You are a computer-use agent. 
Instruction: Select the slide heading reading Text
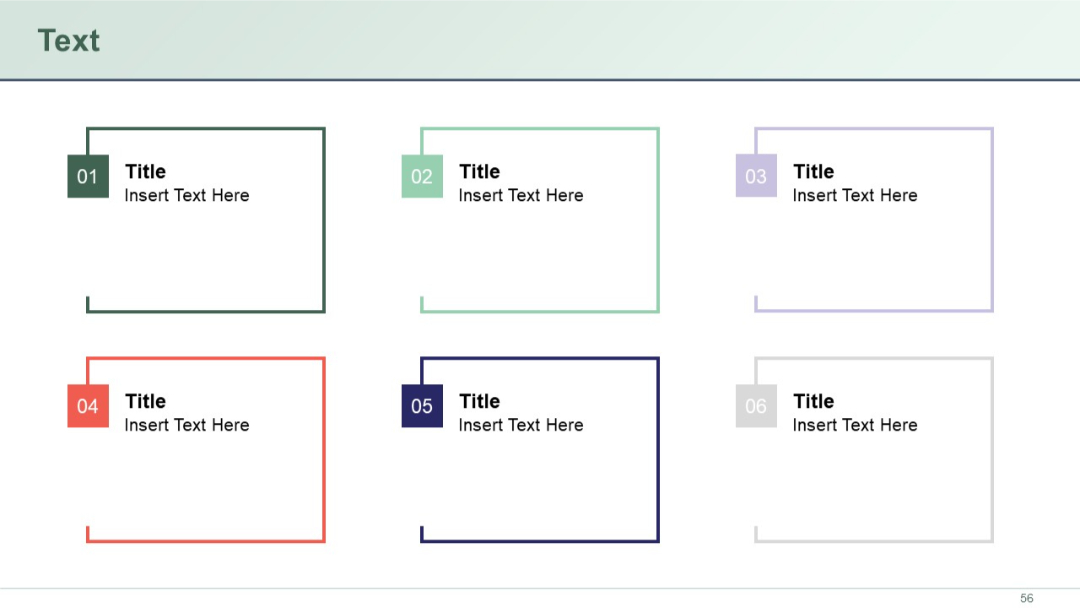[68, 41]
